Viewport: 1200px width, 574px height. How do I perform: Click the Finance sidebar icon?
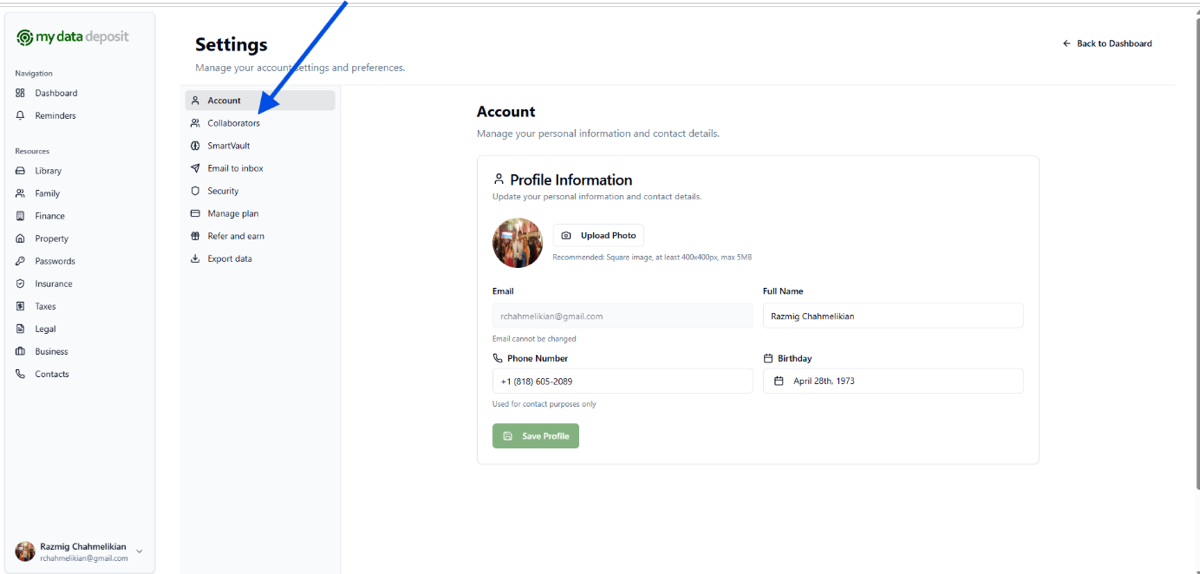click(x=20, y=216)
